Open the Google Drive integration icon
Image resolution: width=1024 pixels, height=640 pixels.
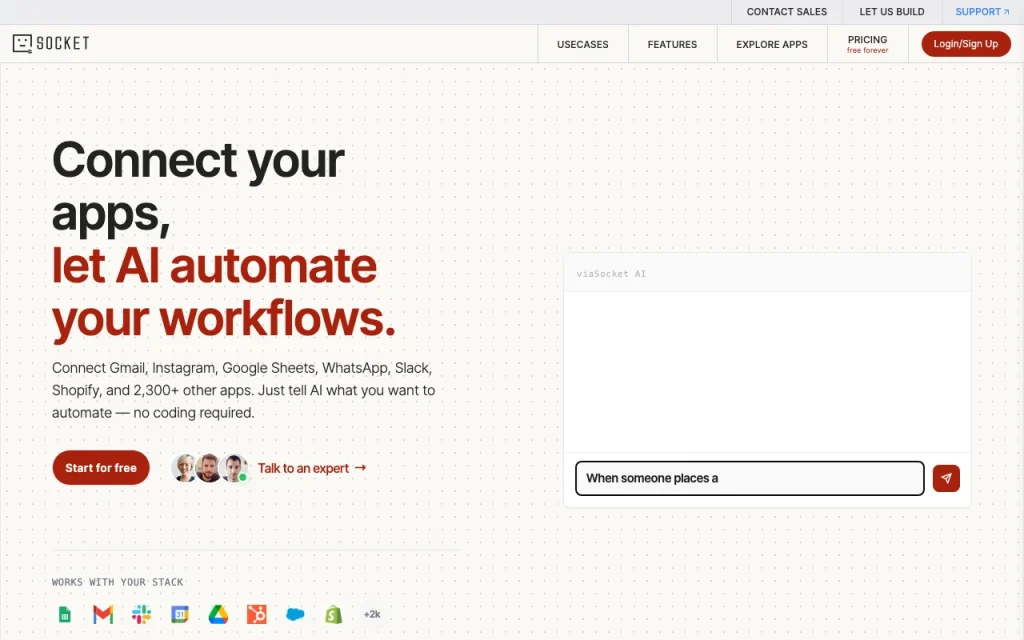point(218,615)
